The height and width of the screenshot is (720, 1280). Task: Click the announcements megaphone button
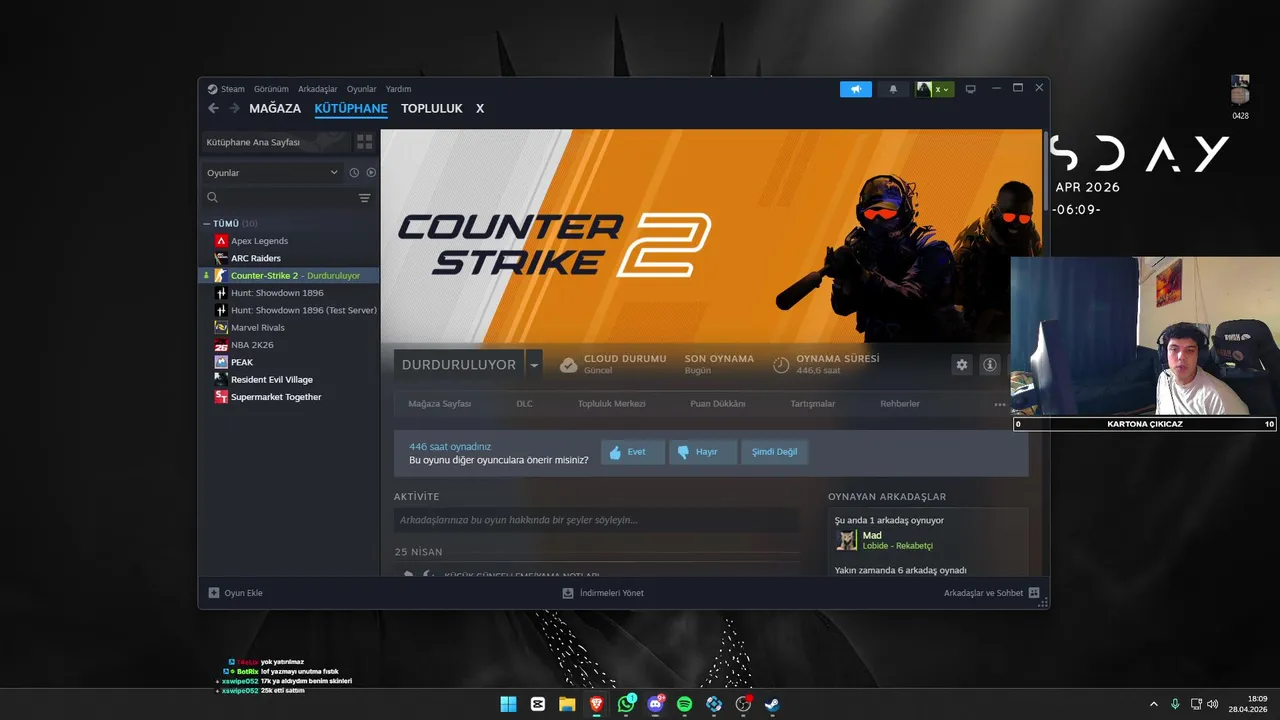point(855,89)
